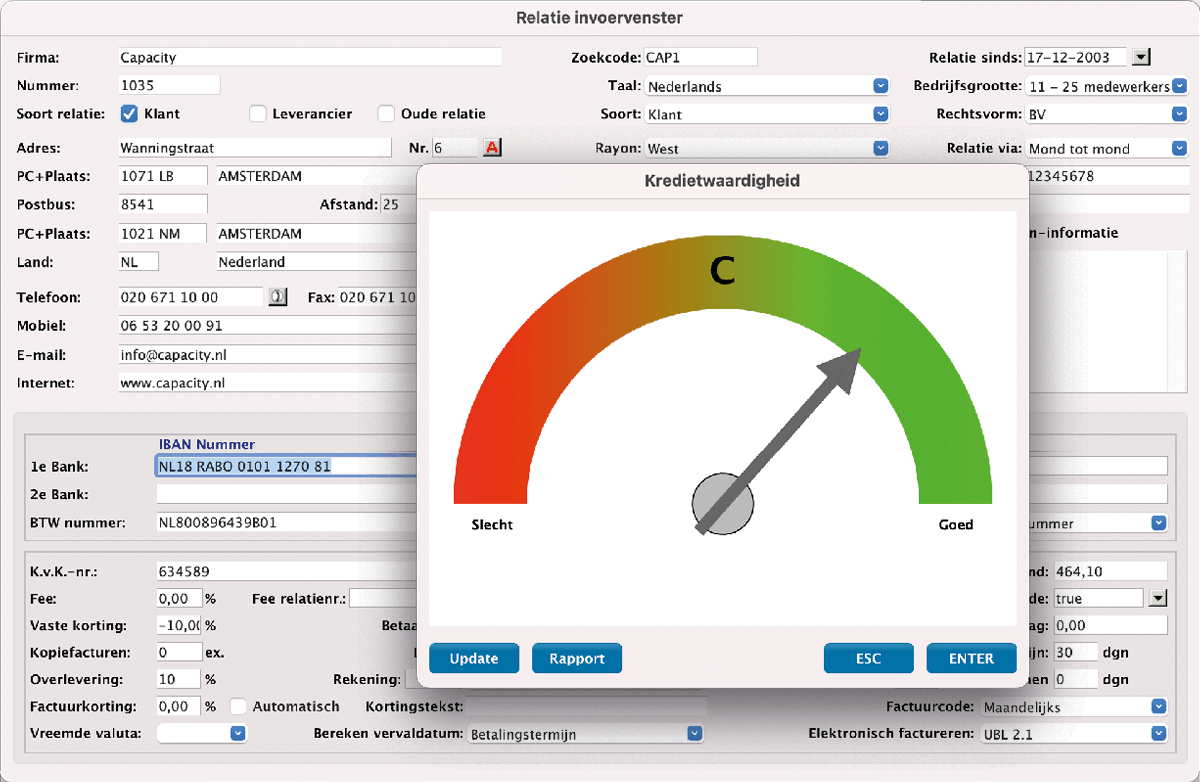Click the IBAN Nummer column heading

pos(207,444)
